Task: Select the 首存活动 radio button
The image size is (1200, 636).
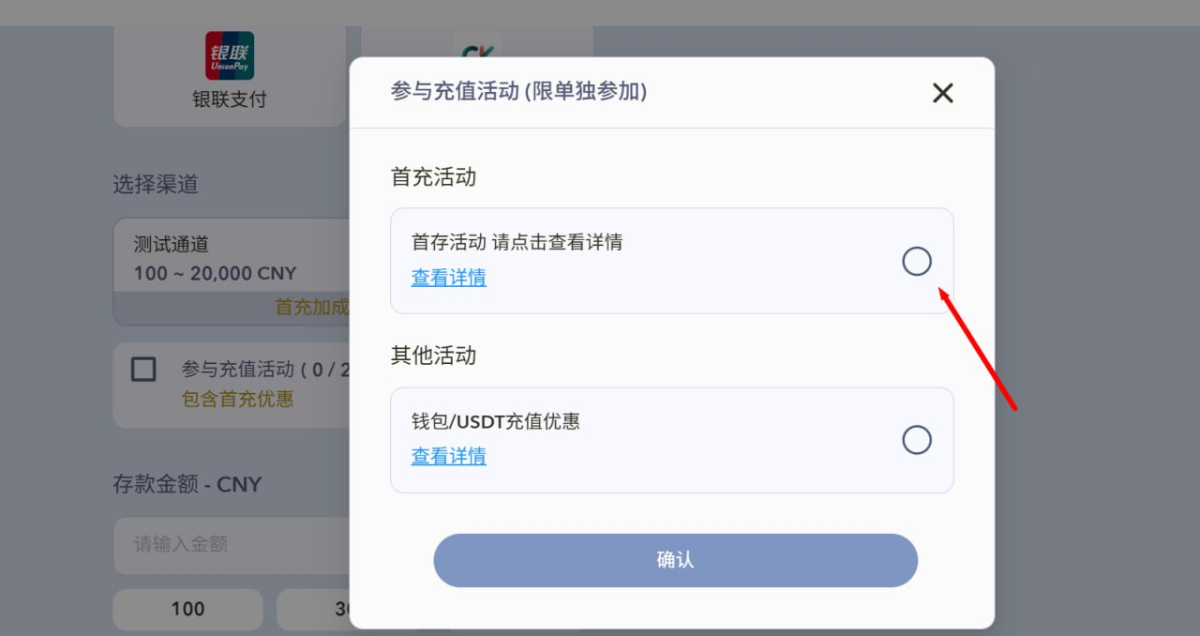Action: point(916,261)
